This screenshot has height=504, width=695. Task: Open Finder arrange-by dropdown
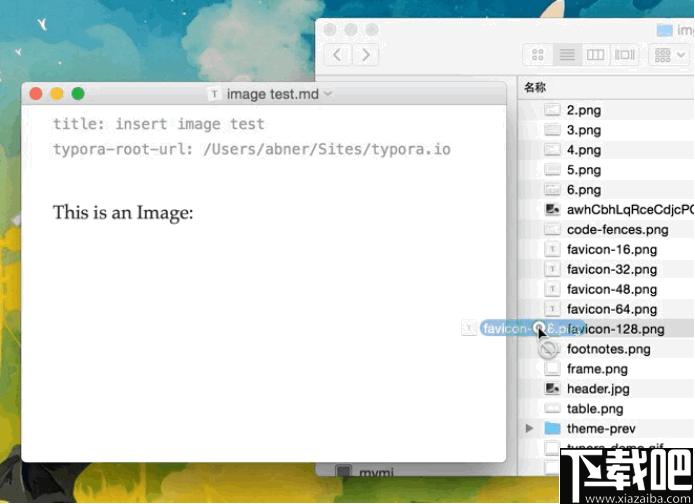click(x=669, y=55)
